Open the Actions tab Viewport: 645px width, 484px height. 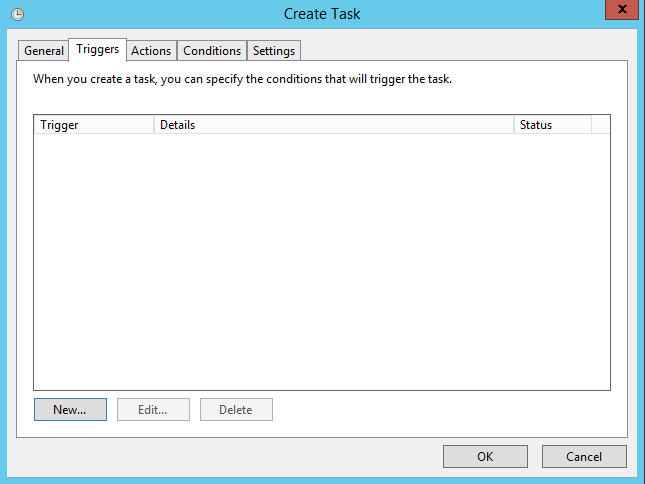coord(151,51)
